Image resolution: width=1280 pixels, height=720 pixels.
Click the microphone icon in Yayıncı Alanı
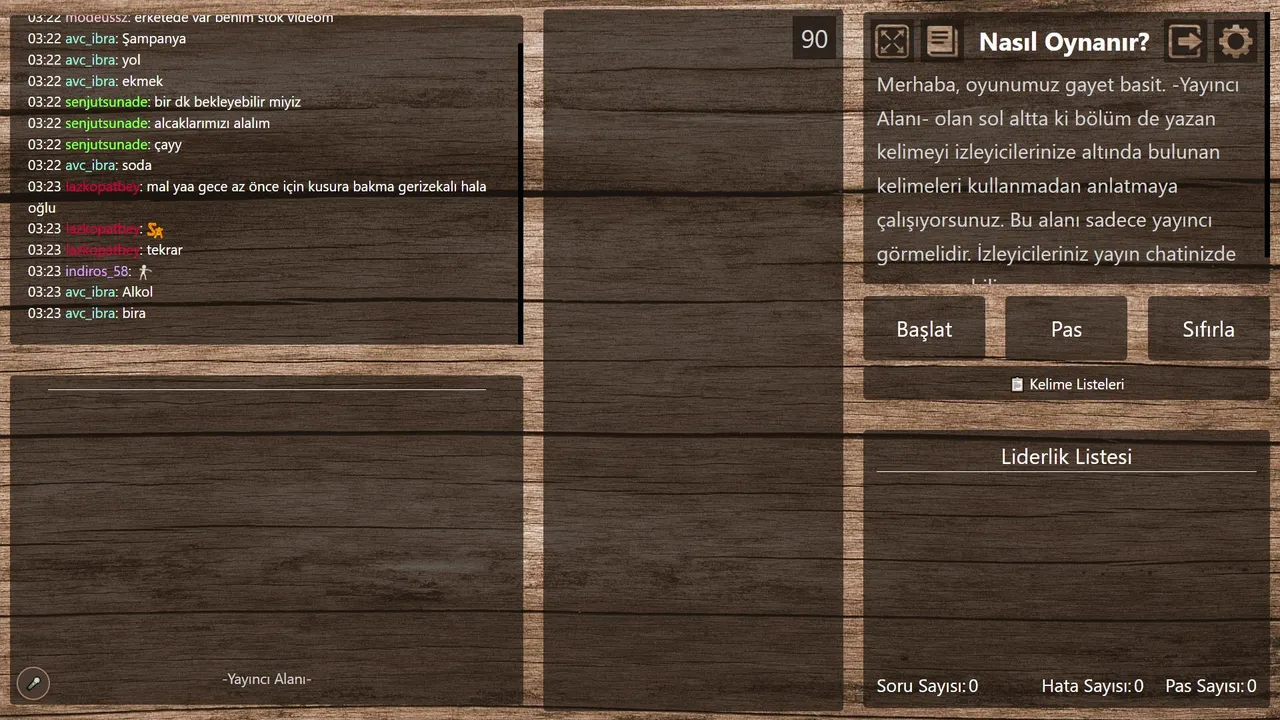pos(33,684)
